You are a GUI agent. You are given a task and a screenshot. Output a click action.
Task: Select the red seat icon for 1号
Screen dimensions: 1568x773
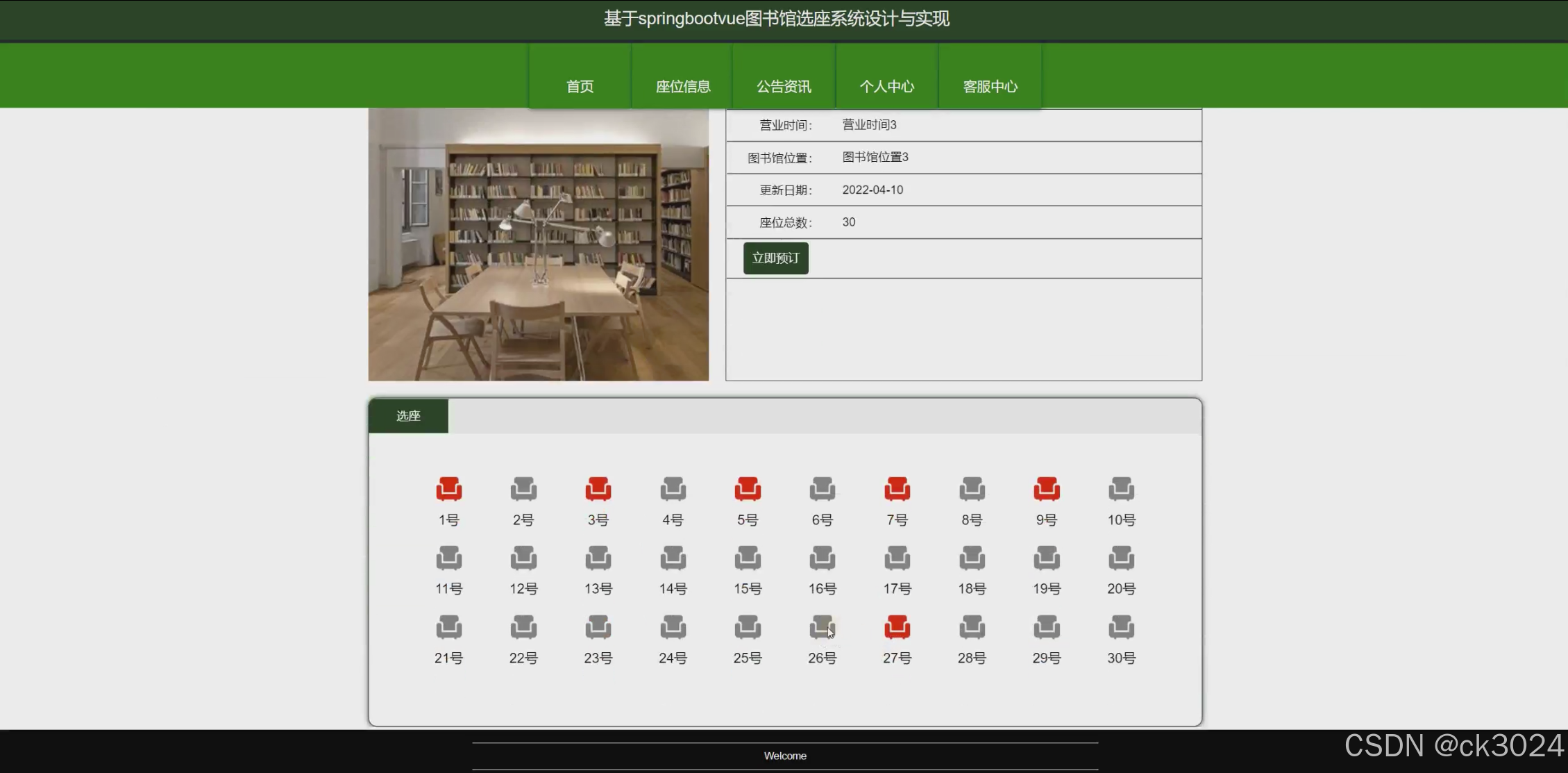click(x=448, y=489)
